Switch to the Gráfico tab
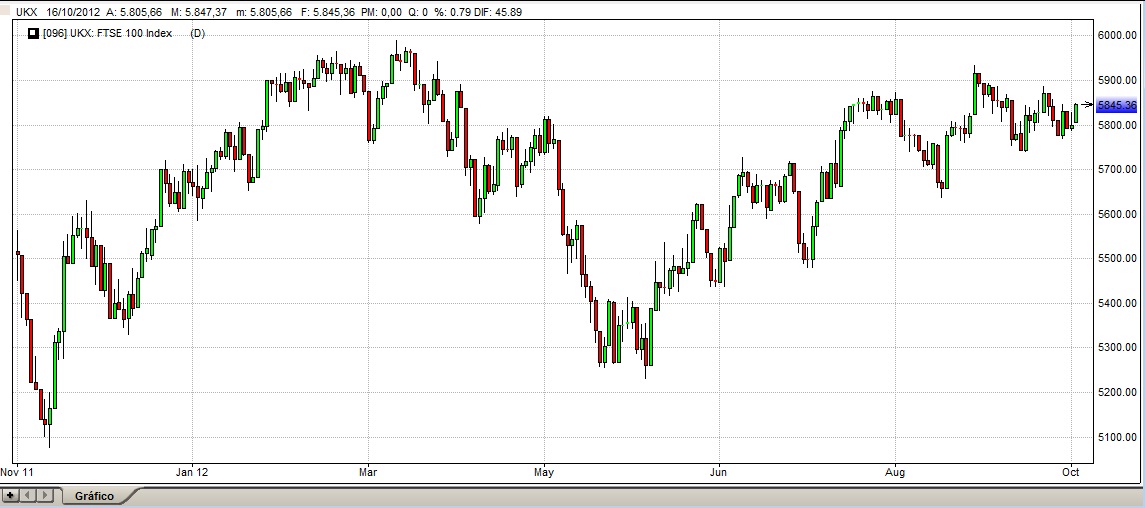 (x=95, y=496)
